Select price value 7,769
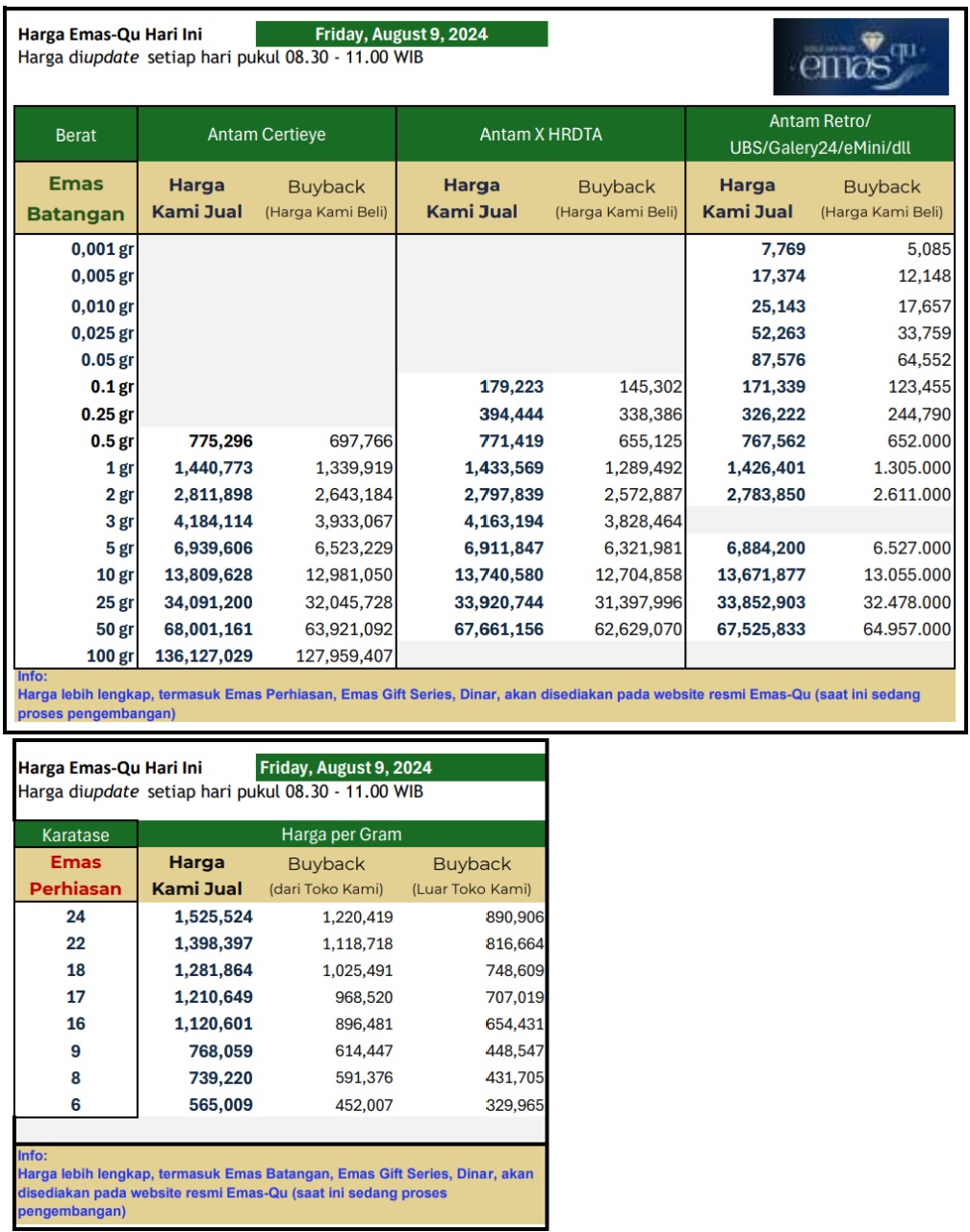 tap(783, 249)
